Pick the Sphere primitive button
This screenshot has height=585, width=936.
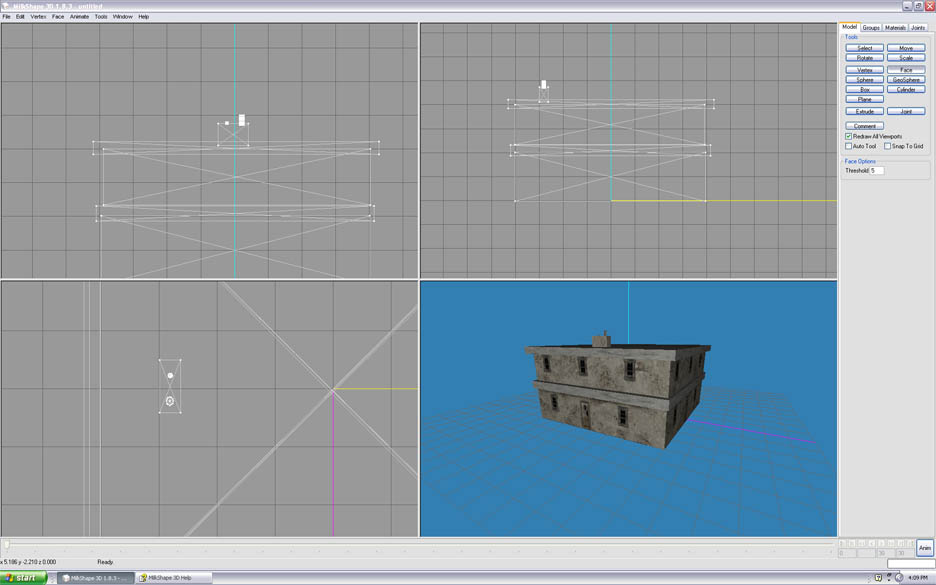coord(864,79)
